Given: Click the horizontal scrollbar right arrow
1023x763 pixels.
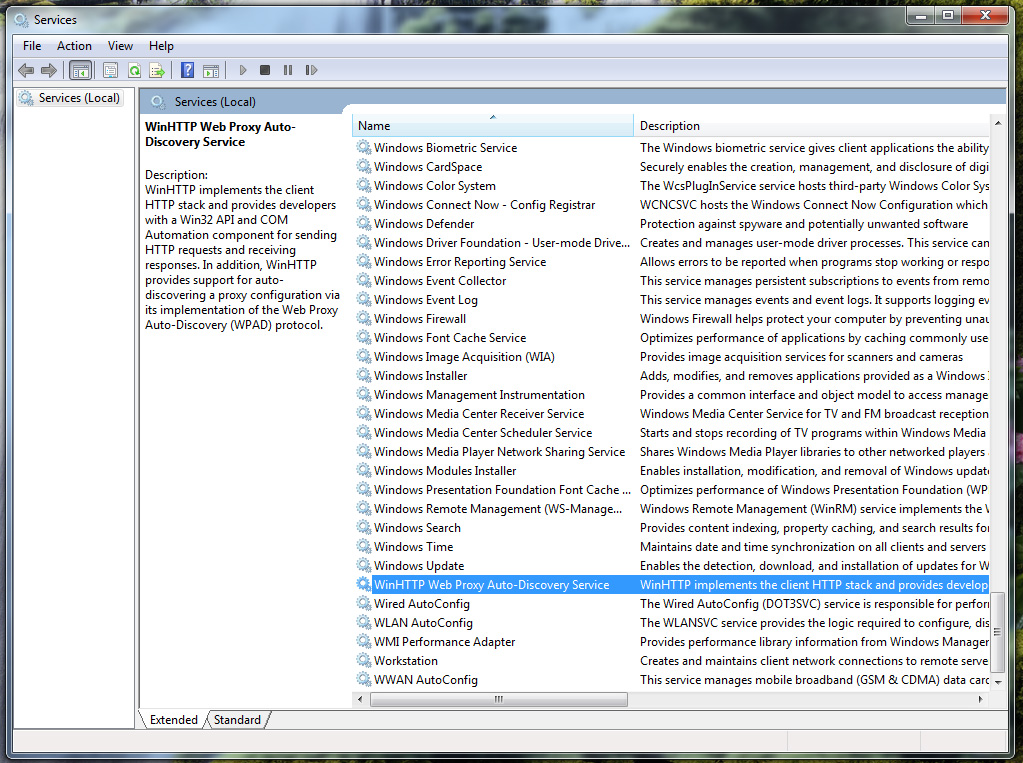Looking at the screenshot, I should point(981,699).
